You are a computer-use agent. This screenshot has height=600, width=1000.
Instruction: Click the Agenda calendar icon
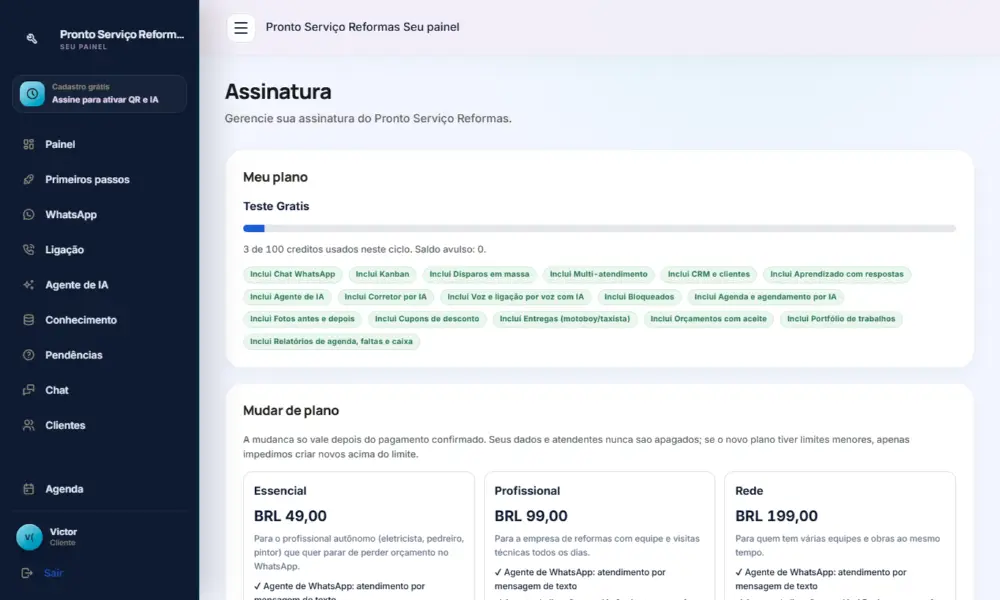point(29,489)
